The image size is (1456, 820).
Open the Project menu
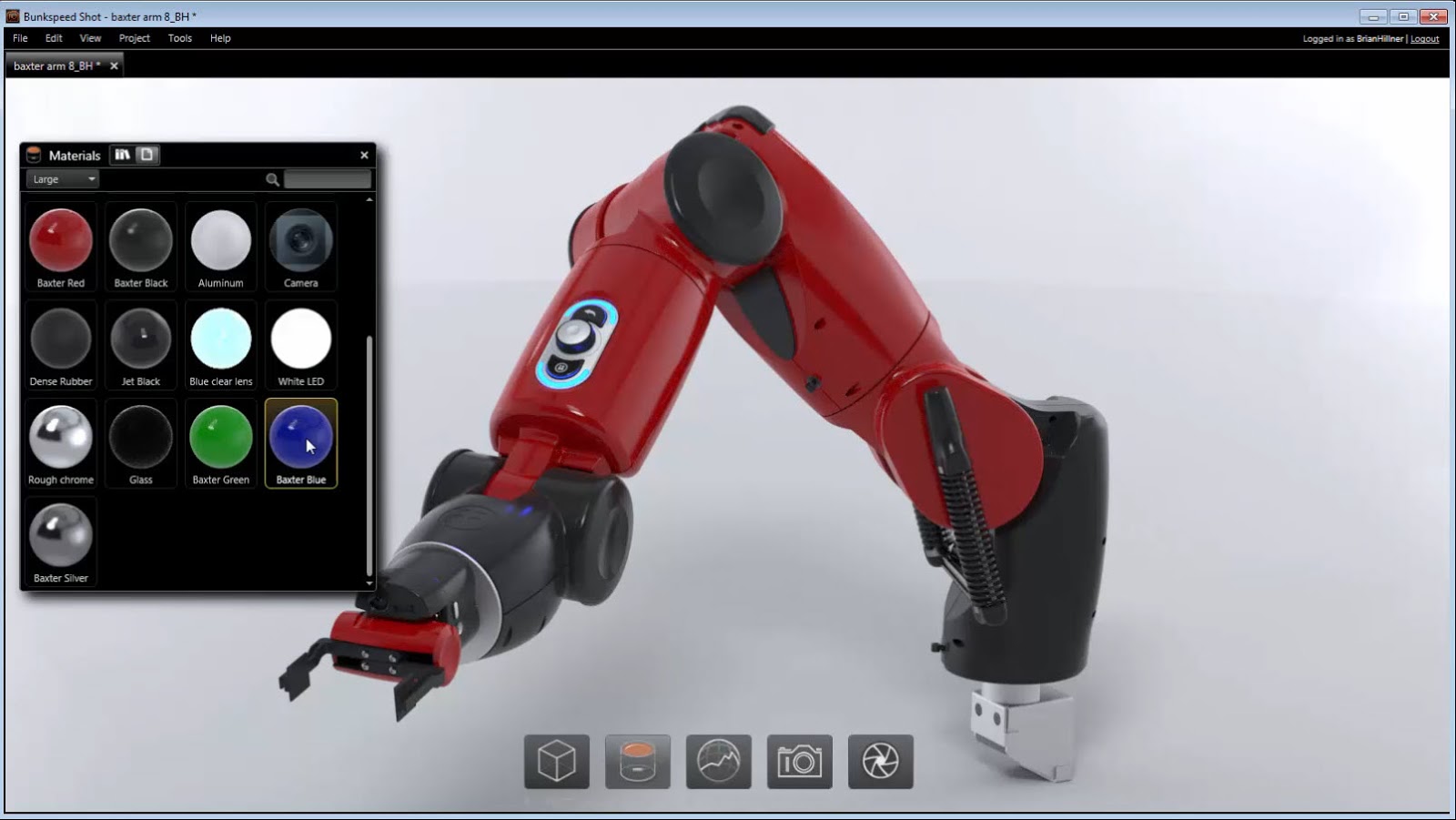134,38
